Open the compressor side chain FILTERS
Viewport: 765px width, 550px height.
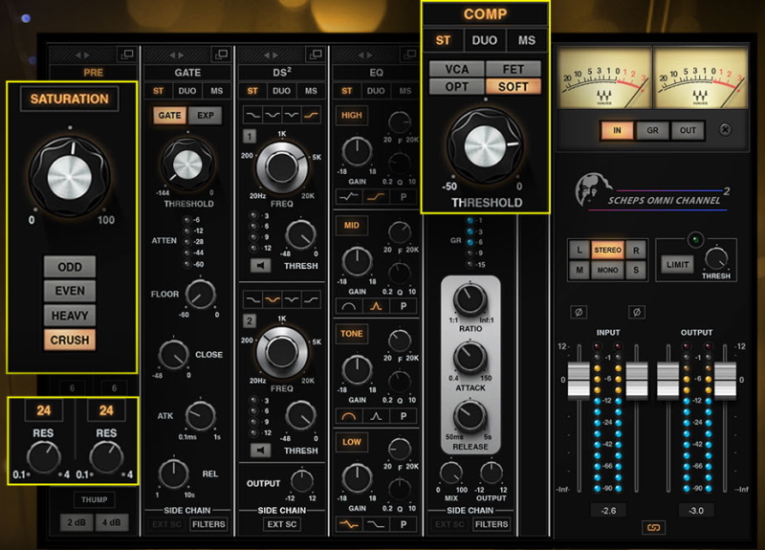[x=492, y=524]
